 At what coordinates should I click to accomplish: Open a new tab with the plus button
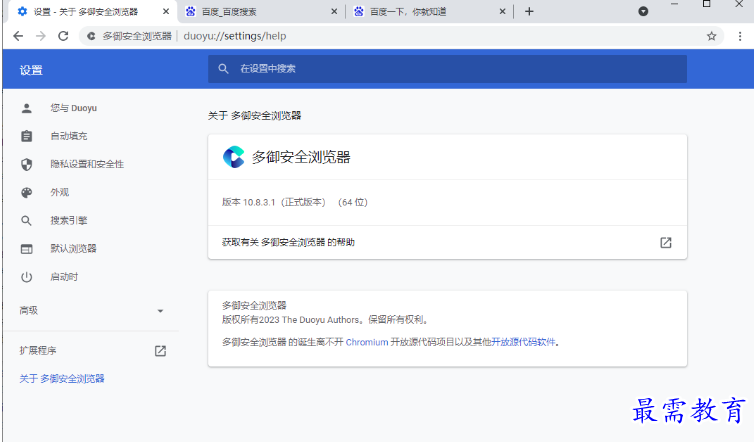[529, 11]
